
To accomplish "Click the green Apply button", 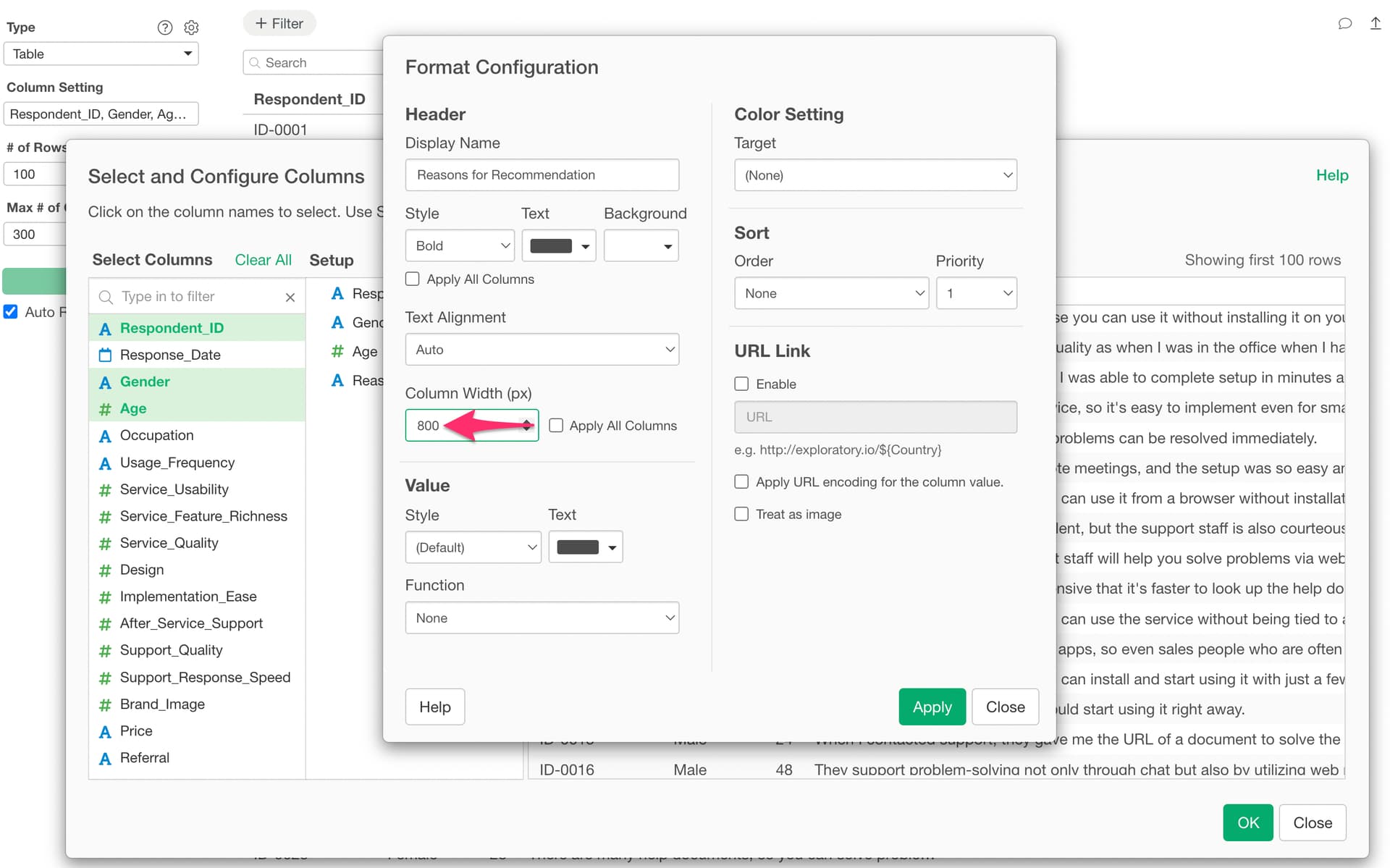I will [x=932, y=707].
